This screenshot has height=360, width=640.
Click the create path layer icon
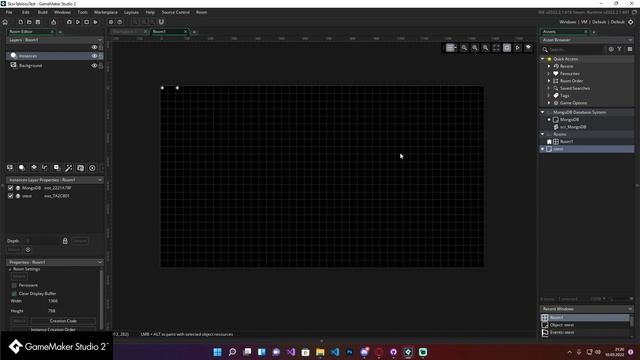(45, 168)
